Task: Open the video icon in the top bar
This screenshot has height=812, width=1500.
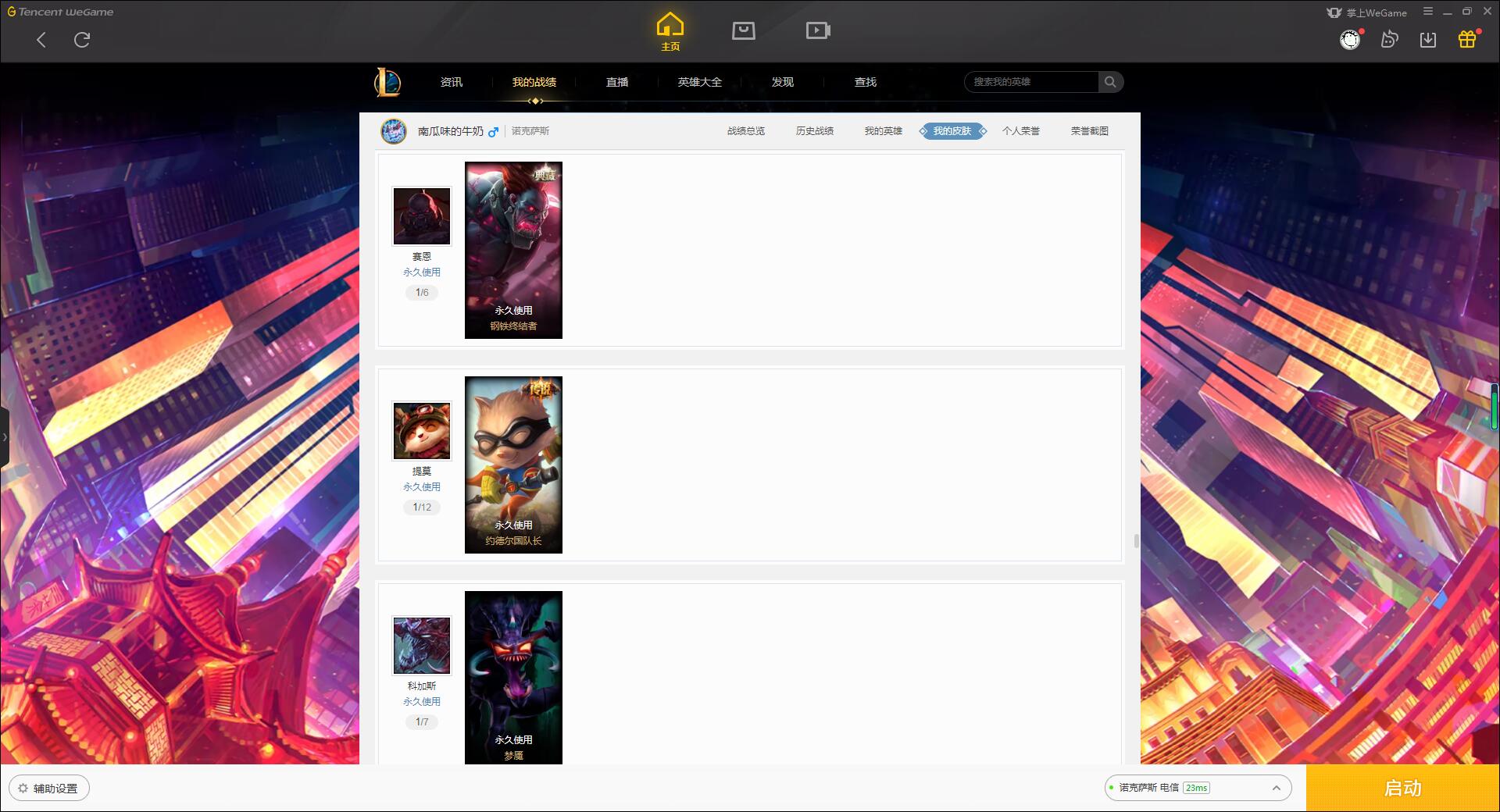Action: [x=818, y=30]
